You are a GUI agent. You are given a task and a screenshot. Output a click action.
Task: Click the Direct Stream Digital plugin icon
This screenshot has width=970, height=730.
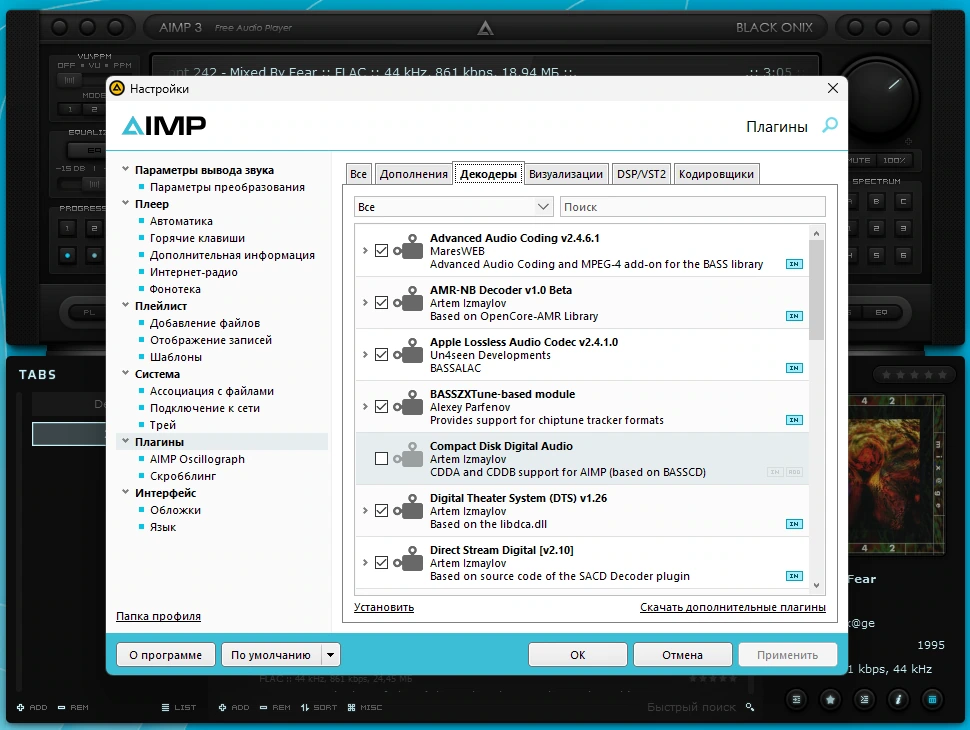408,558
